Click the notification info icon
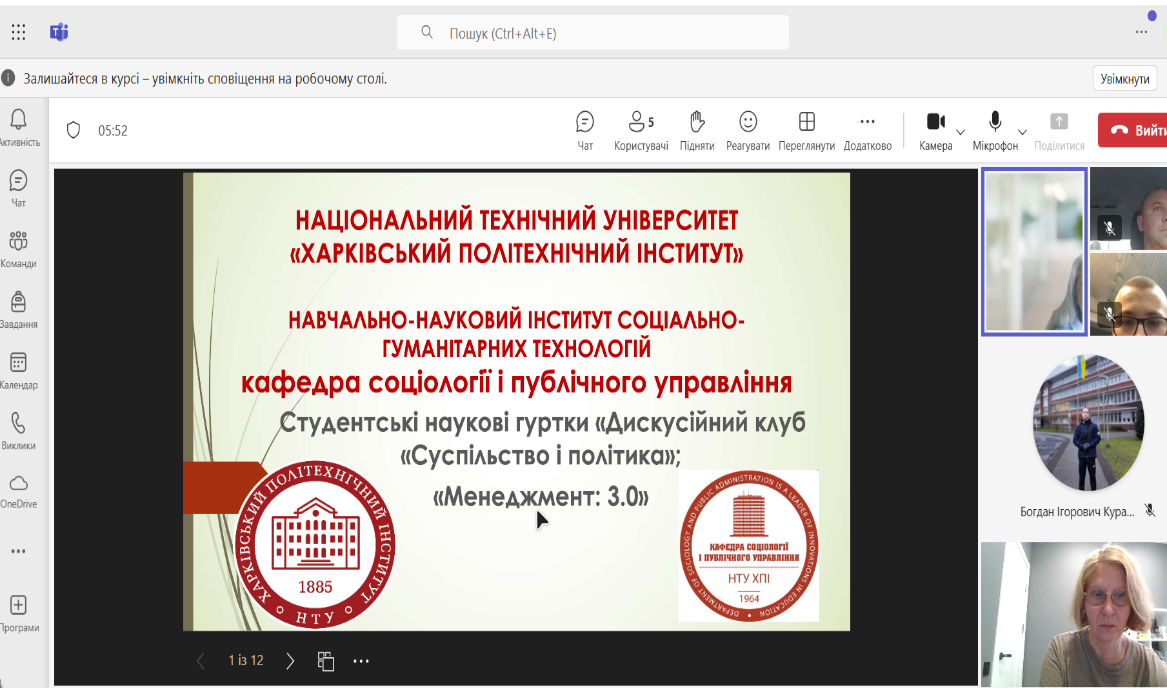 [8, 78]
